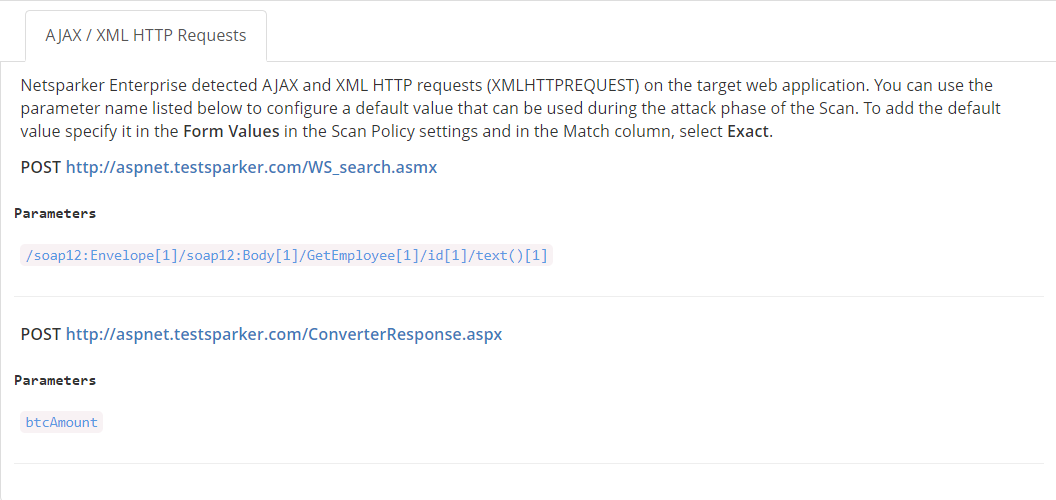
Task: Click the bold Form Values text
Action: tap(231, 131)
